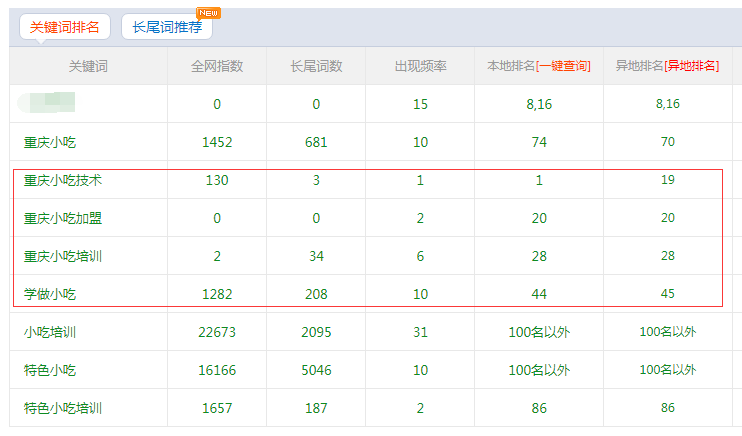742x436 pixels.
Task: Click the blurred keyword in first row
Action: [x=50, y=102]
